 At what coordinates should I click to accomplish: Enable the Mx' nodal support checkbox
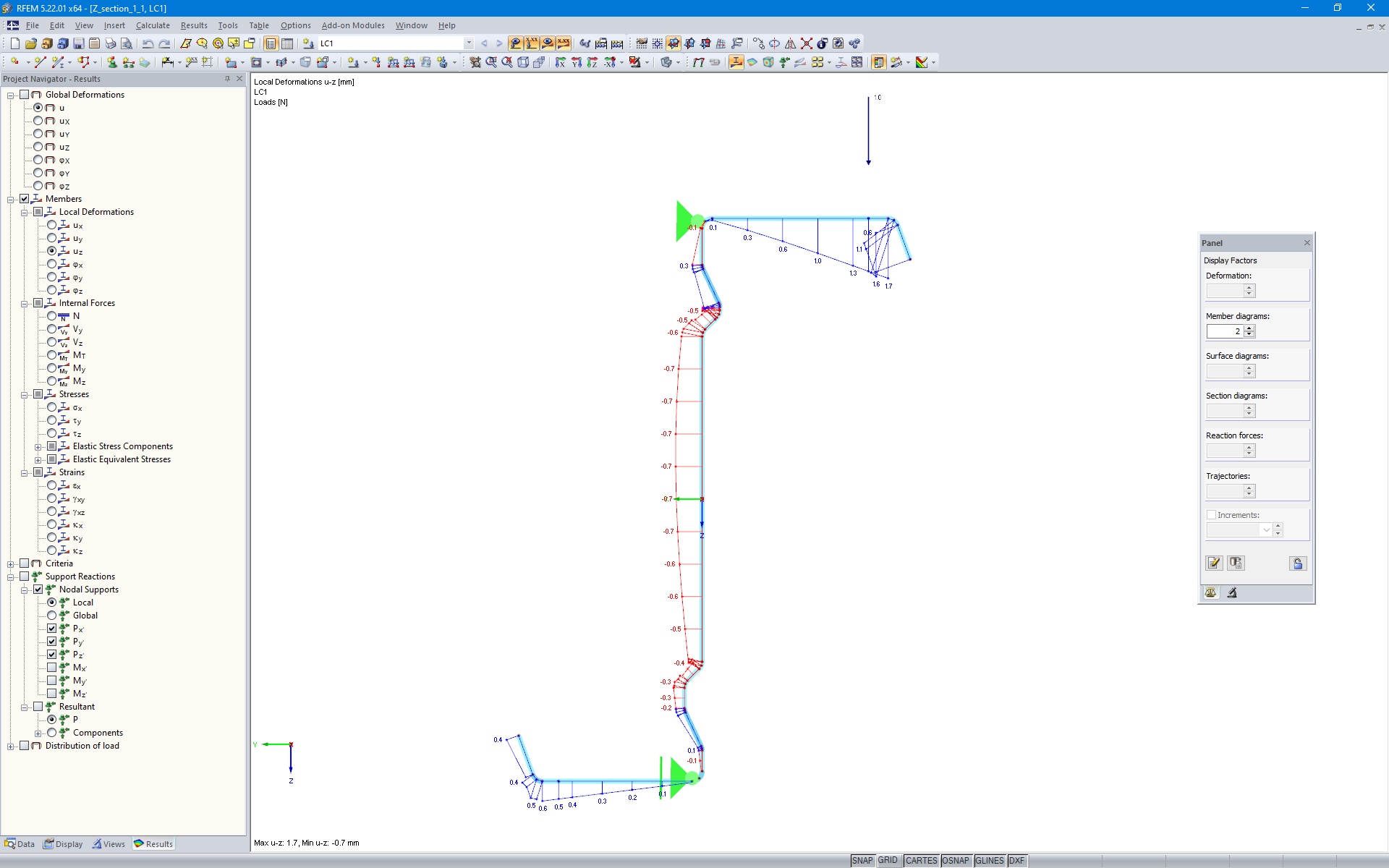[52, 668]
